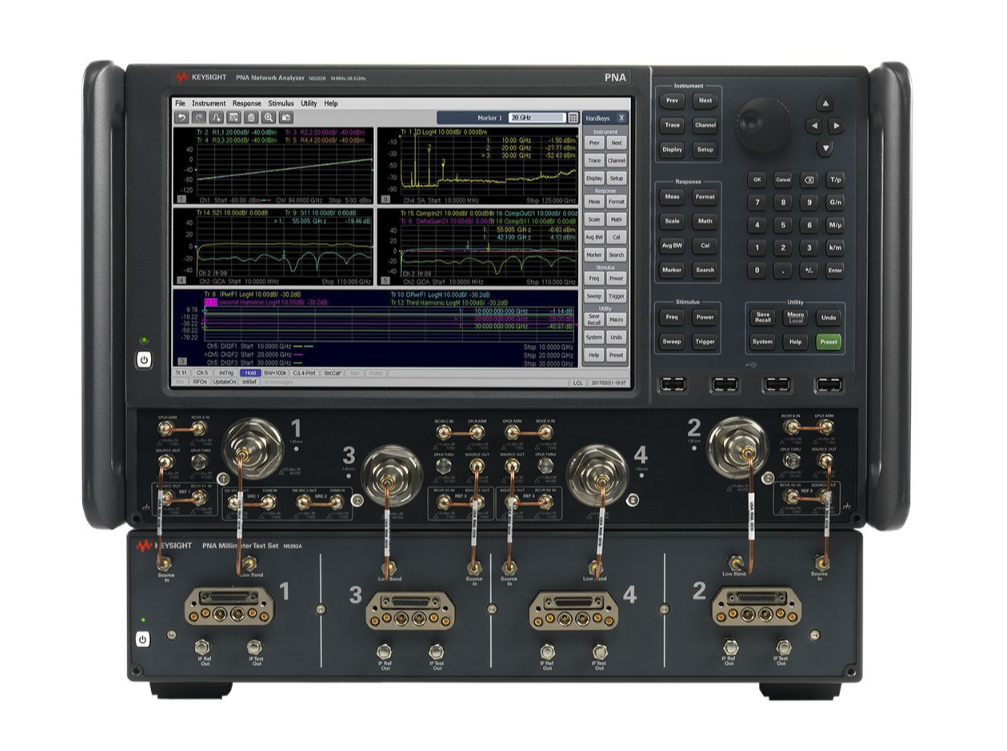Viewport: 1007px width, 751px height.
Task: Click the touch pointer icon in the toolbar
Action: click(215, 117)
